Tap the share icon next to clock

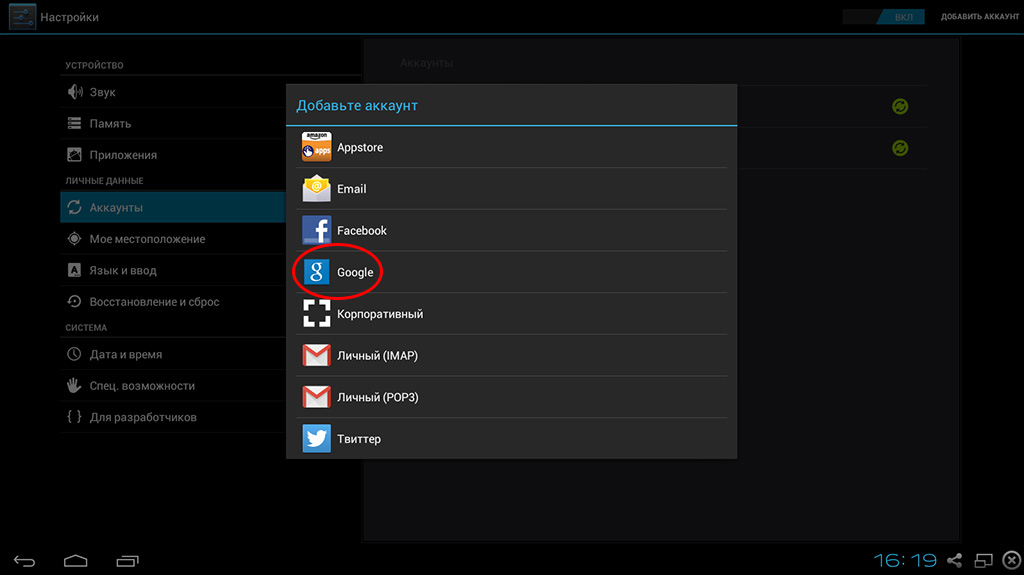[955, 560]
